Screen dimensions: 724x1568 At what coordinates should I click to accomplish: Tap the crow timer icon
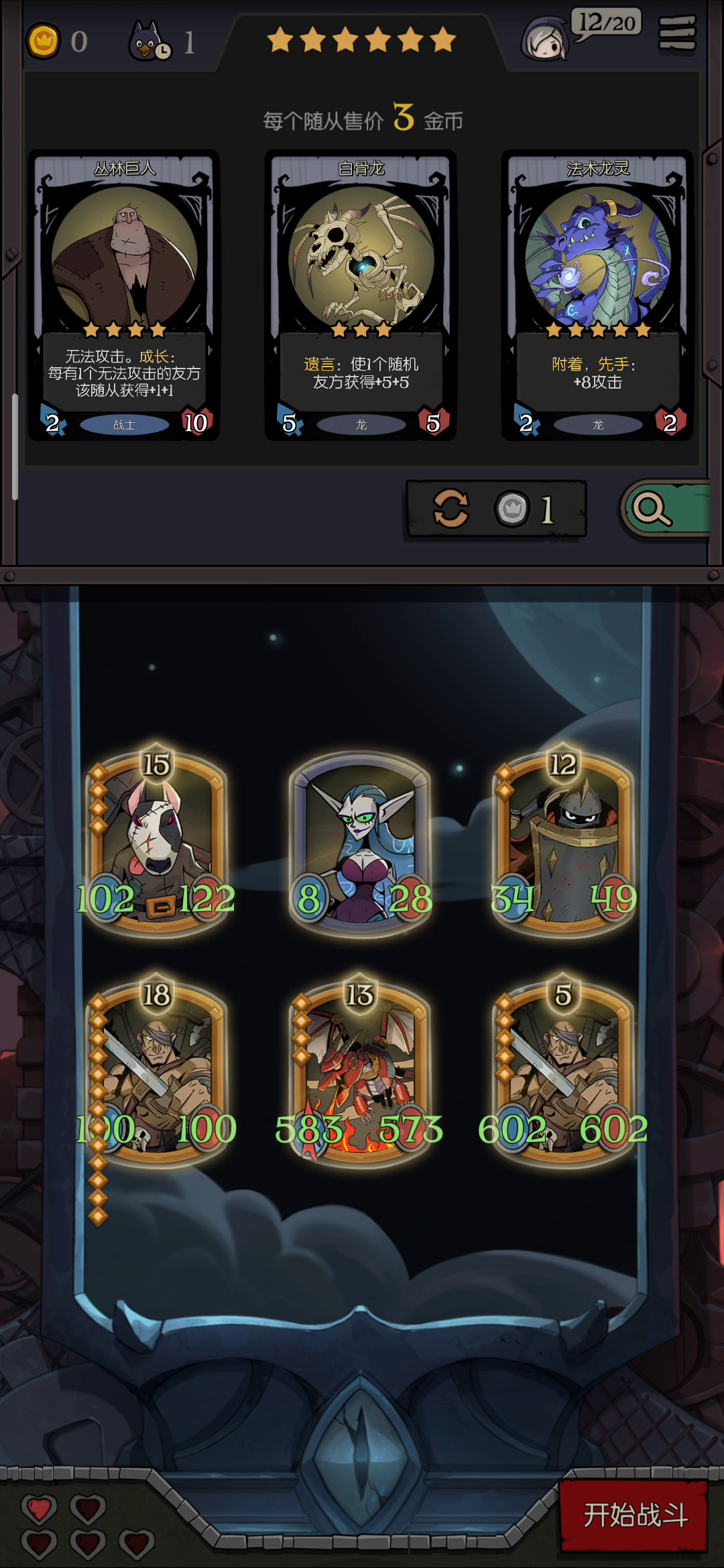coord(150,42)
